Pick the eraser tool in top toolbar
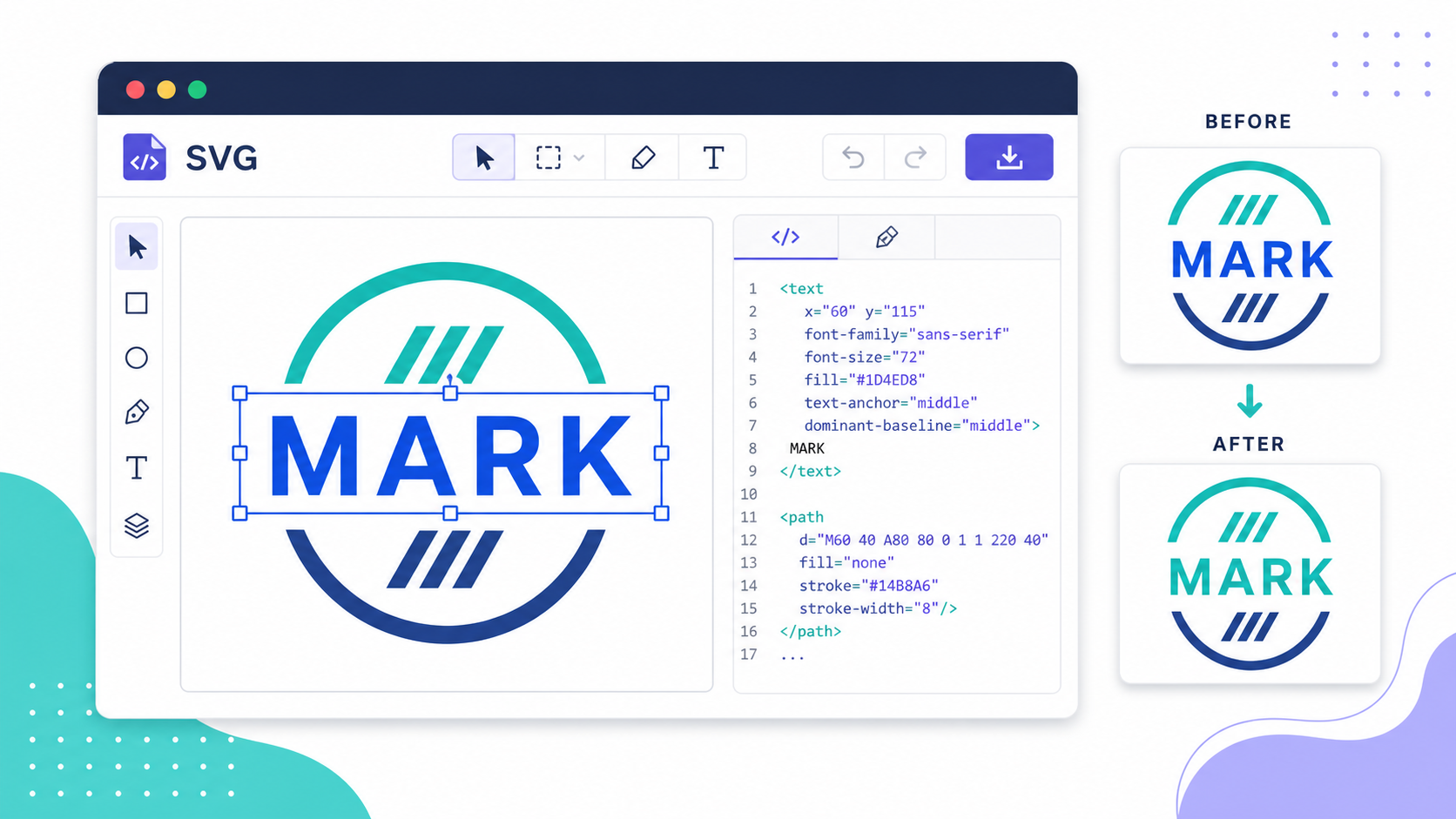1456x819 pixels. tap(643, 158)
